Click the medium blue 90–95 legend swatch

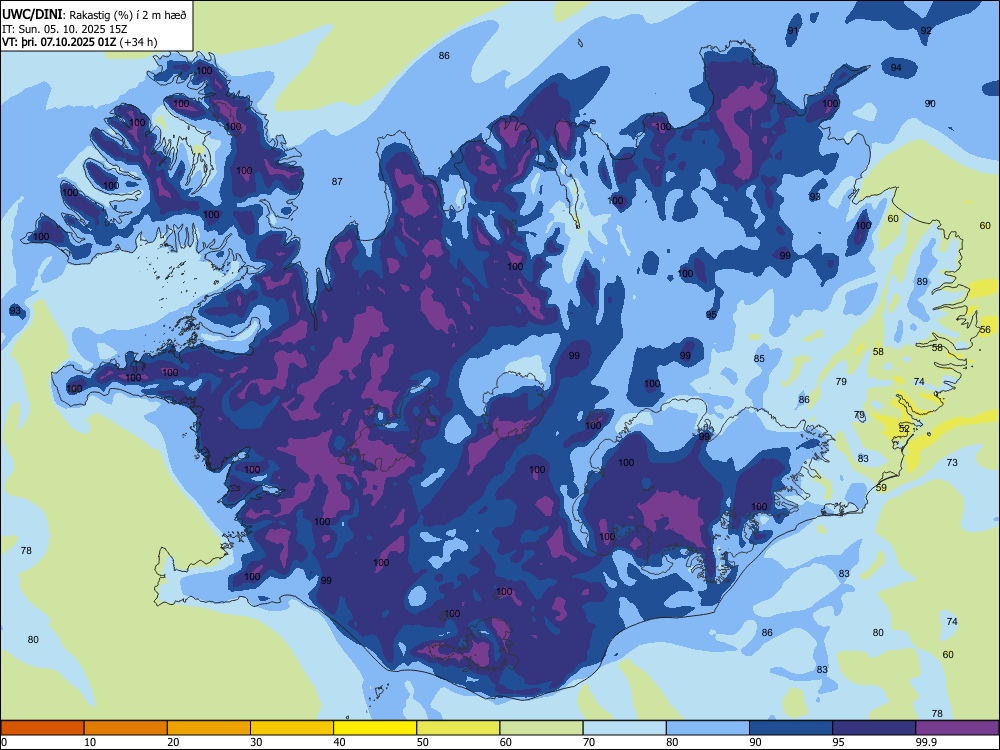791,728
